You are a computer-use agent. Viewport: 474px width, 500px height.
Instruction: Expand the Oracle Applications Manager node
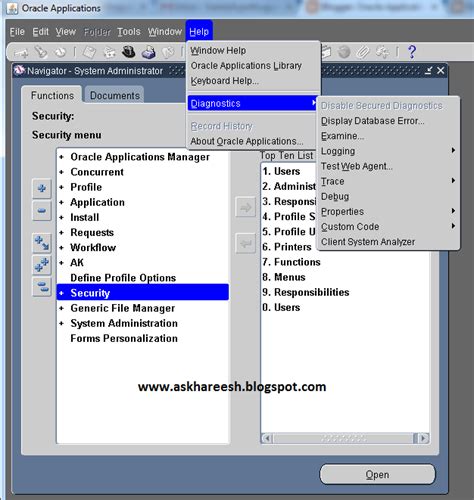61,157
